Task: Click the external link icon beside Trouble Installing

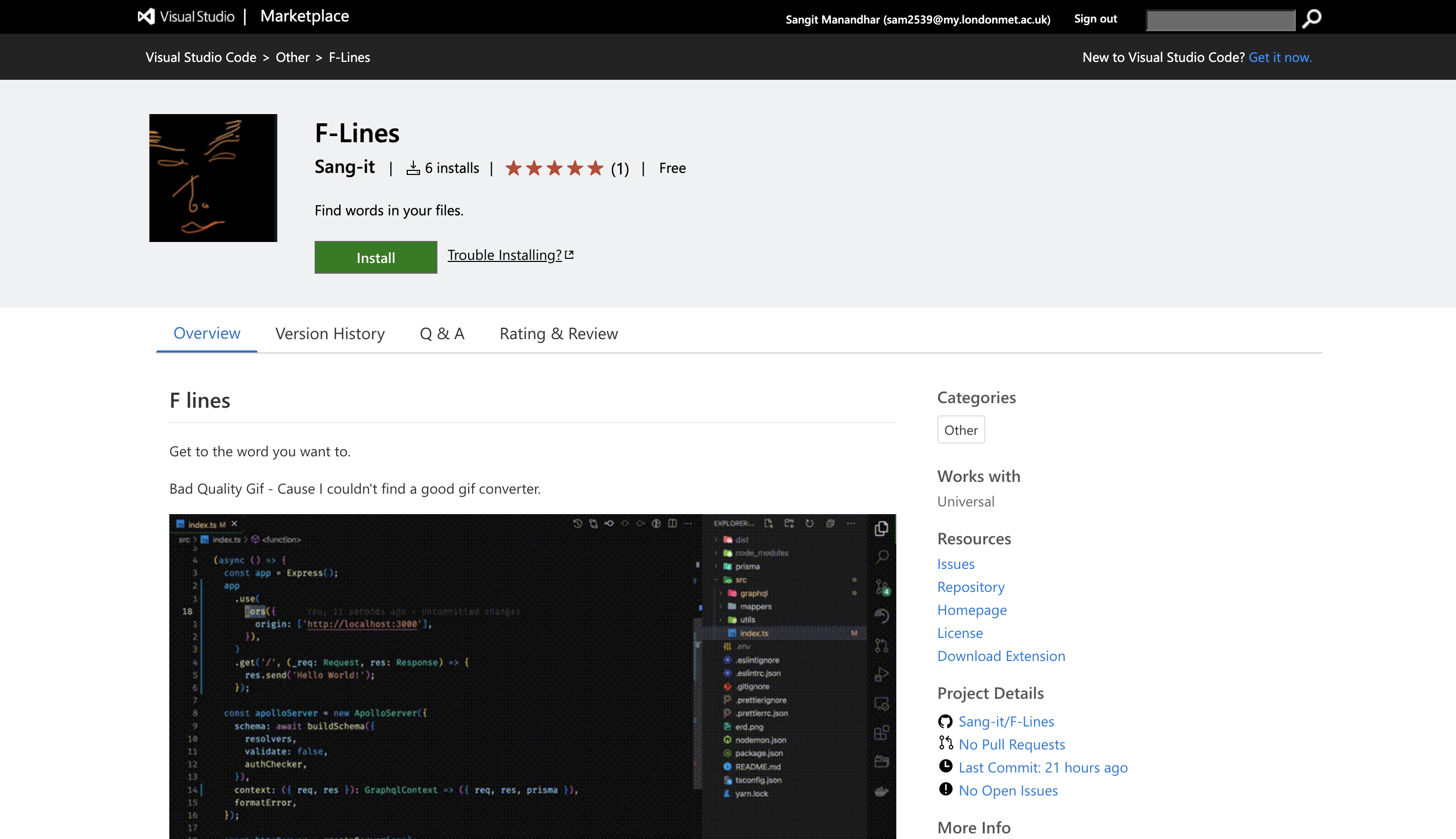Action: (569, 255)
